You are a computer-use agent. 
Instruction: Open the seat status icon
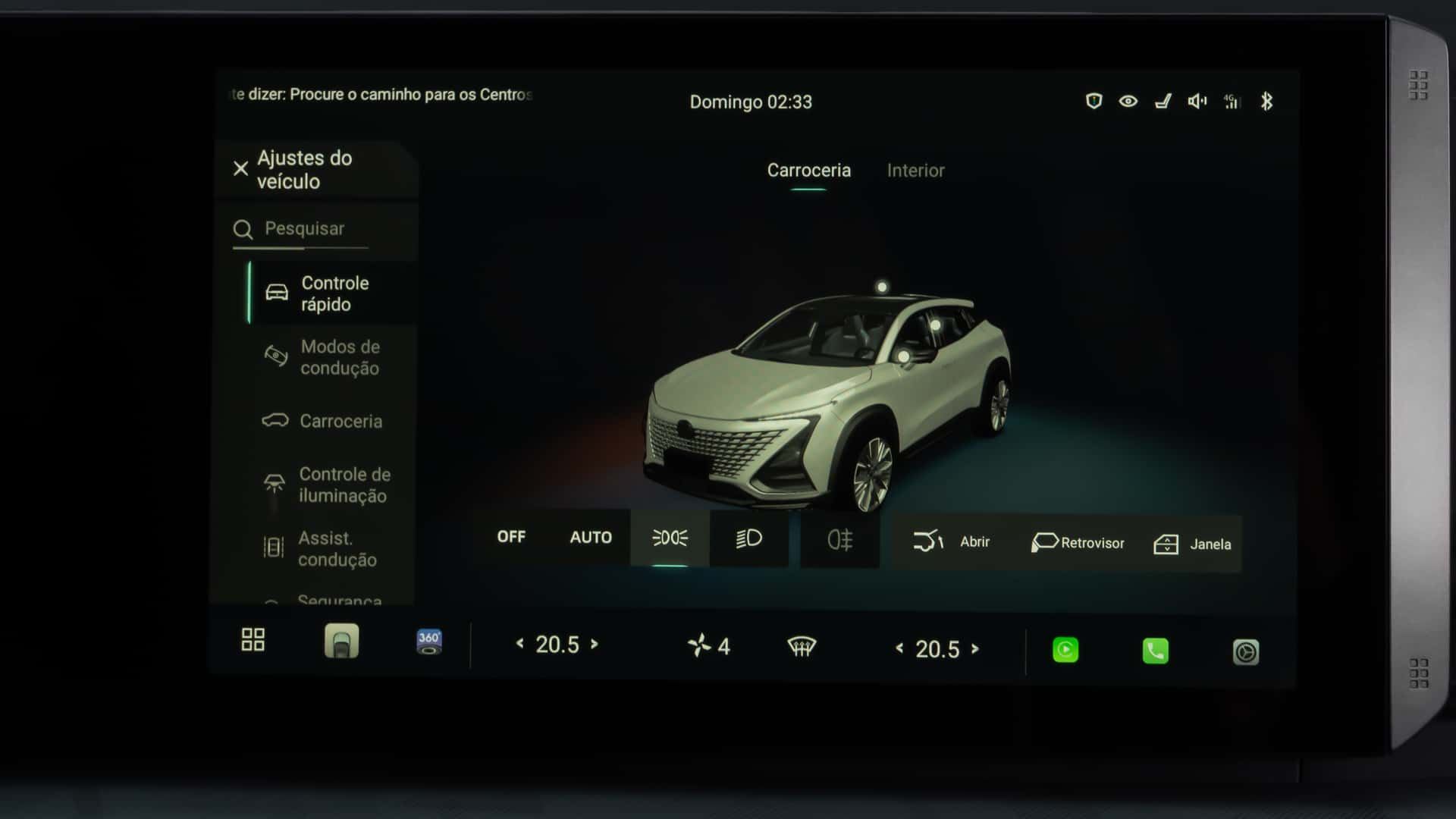pos(1163,101)
